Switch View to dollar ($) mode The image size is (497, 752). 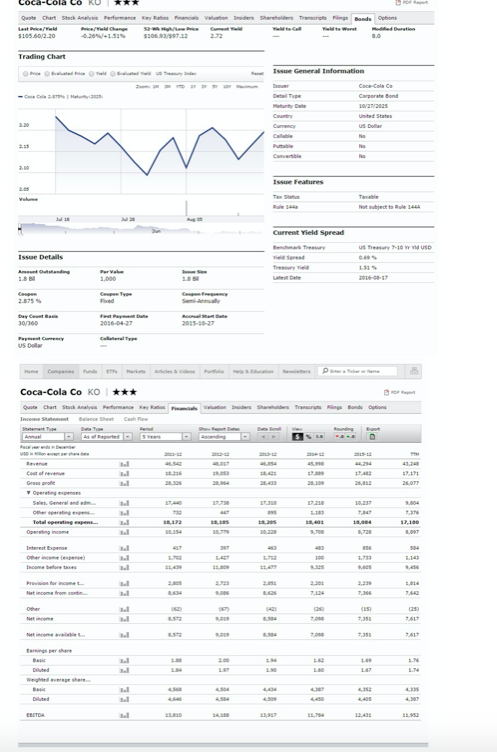(297, 436)
